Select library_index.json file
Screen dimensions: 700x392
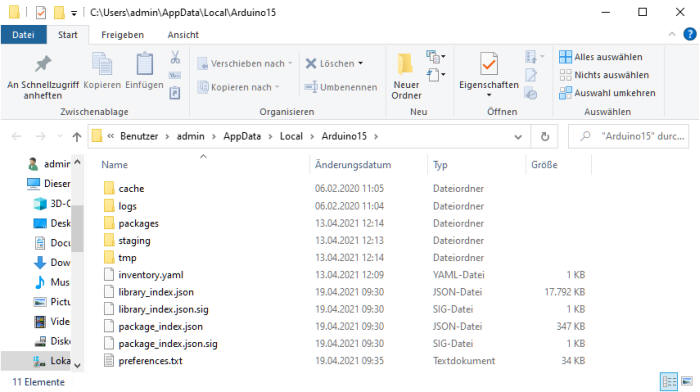(x=156, y=292)
